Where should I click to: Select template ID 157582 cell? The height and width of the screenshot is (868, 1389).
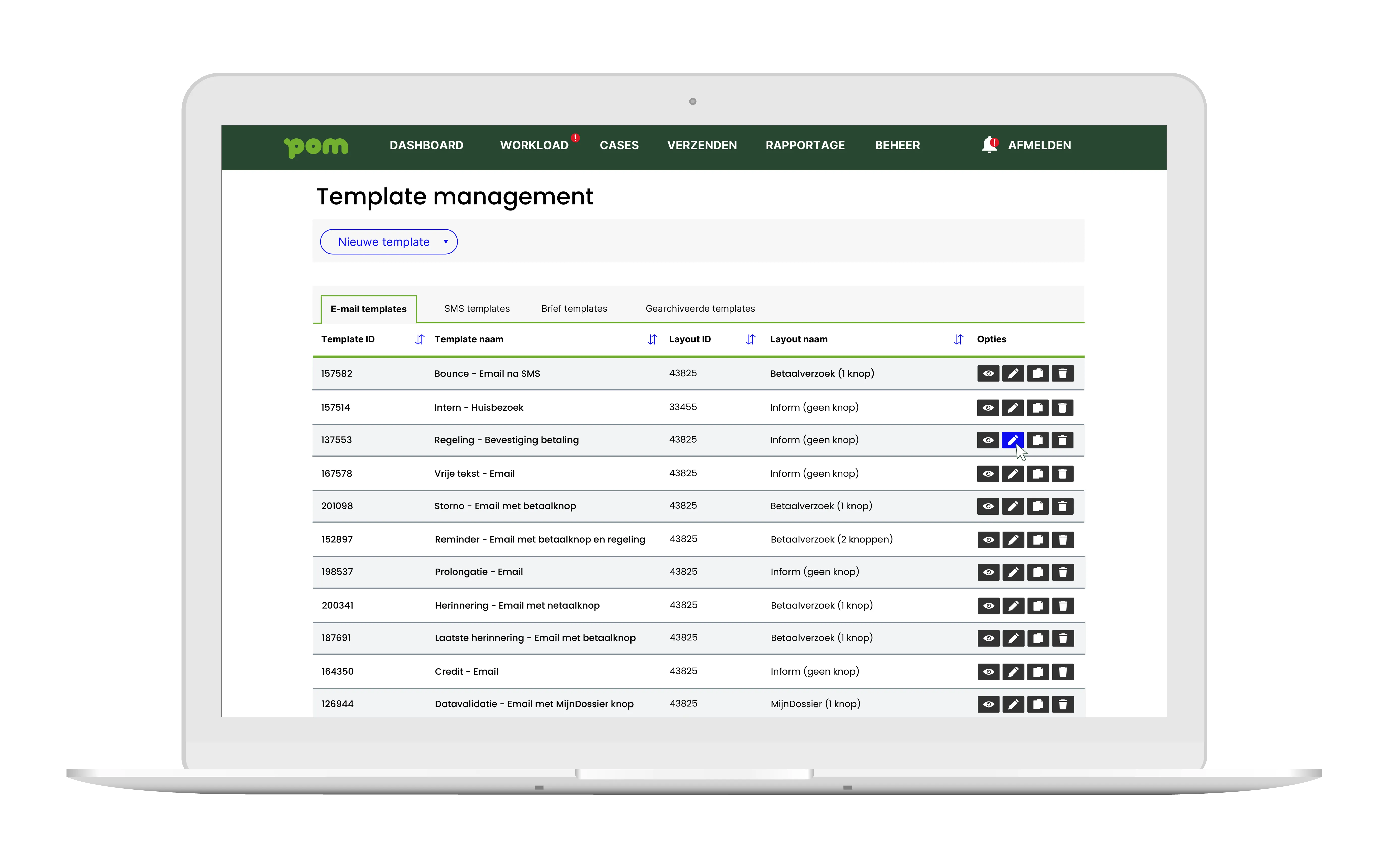click(337, 374)
